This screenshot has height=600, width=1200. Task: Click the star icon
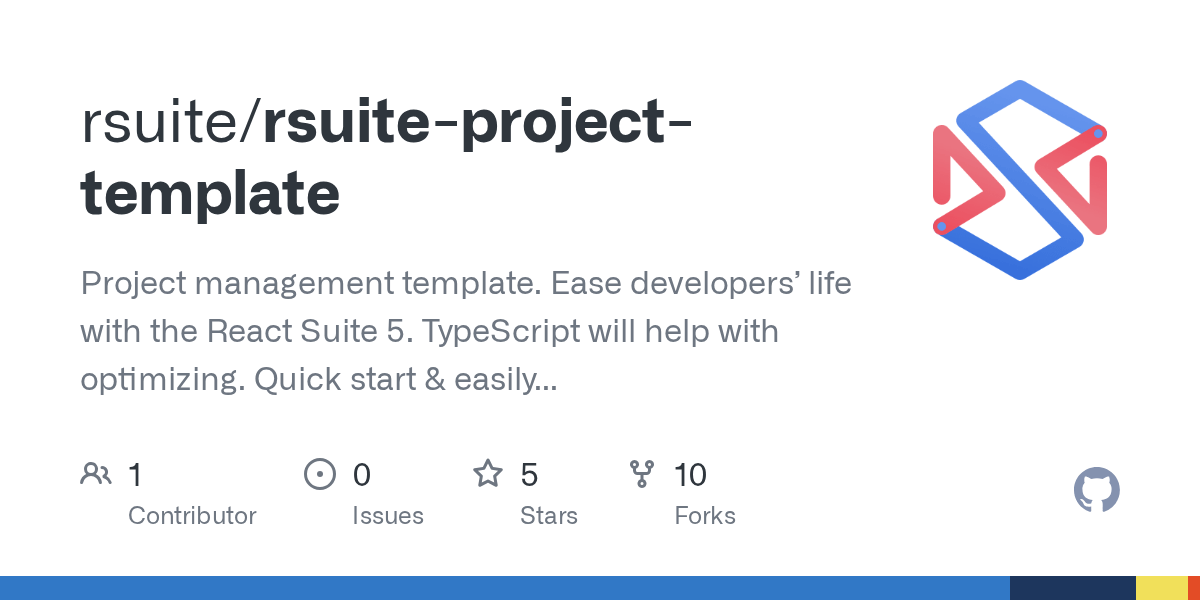point(487,474)
